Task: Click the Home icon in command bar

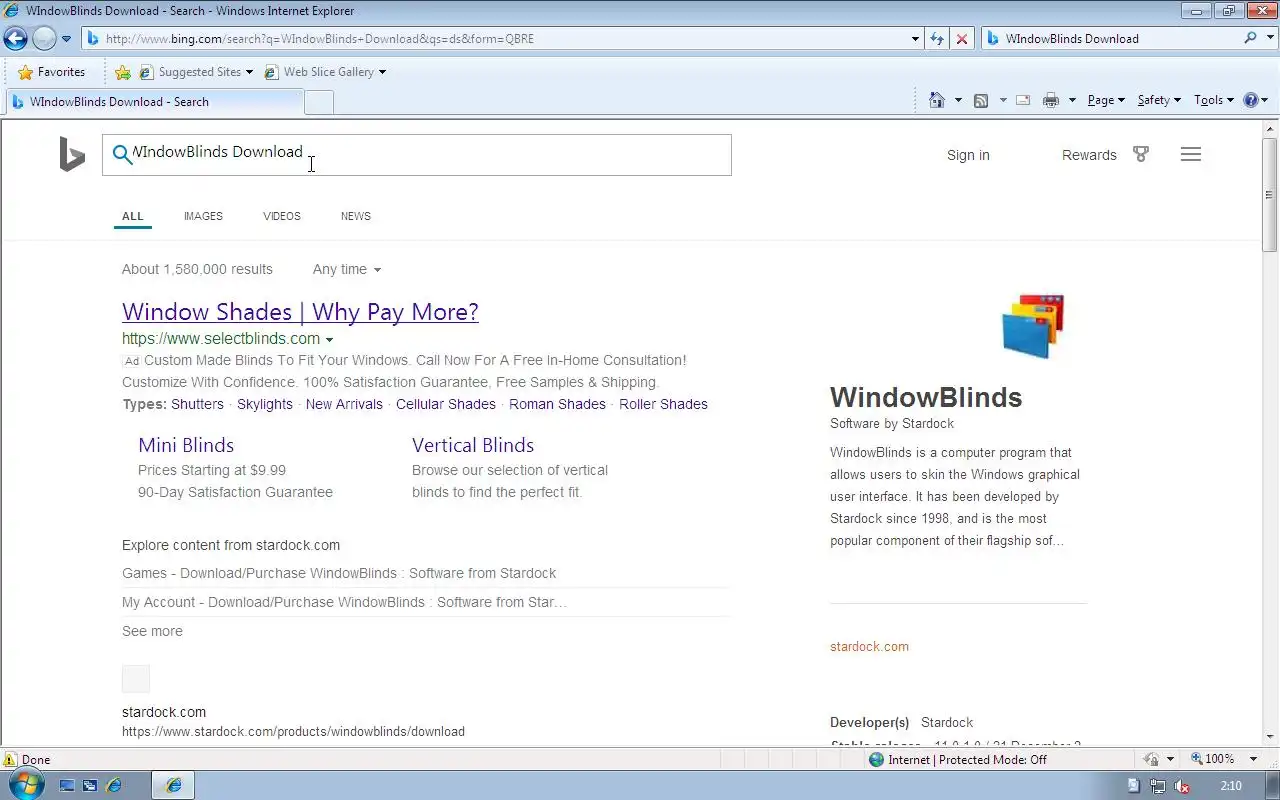Action: click(937, 100)
